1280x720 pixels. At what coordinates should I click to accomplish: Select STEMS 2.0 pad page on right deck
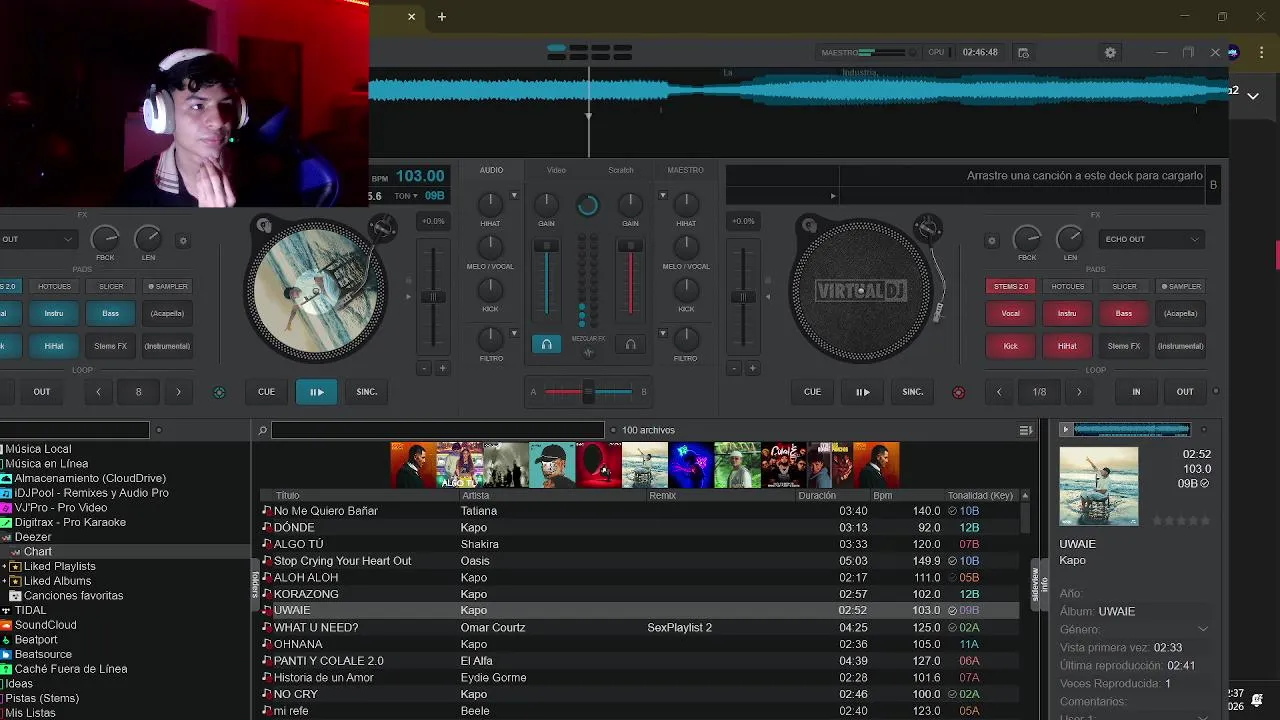pos(1010,286)
